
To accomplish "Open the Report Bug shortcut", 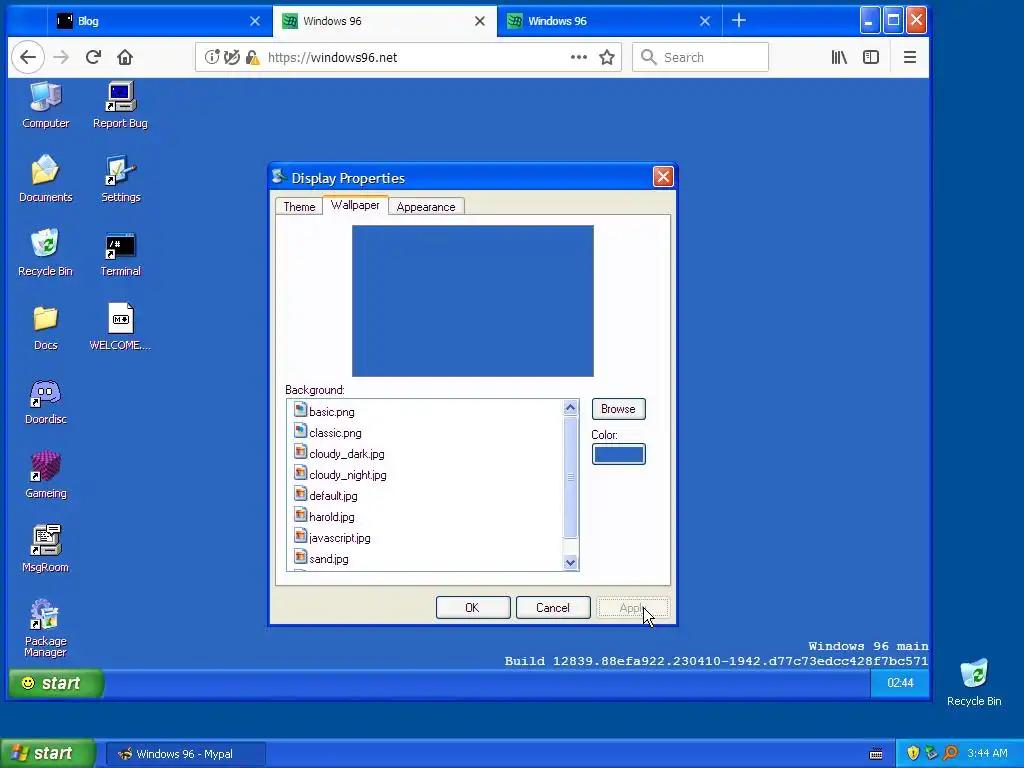I will [x=120, y=104].
